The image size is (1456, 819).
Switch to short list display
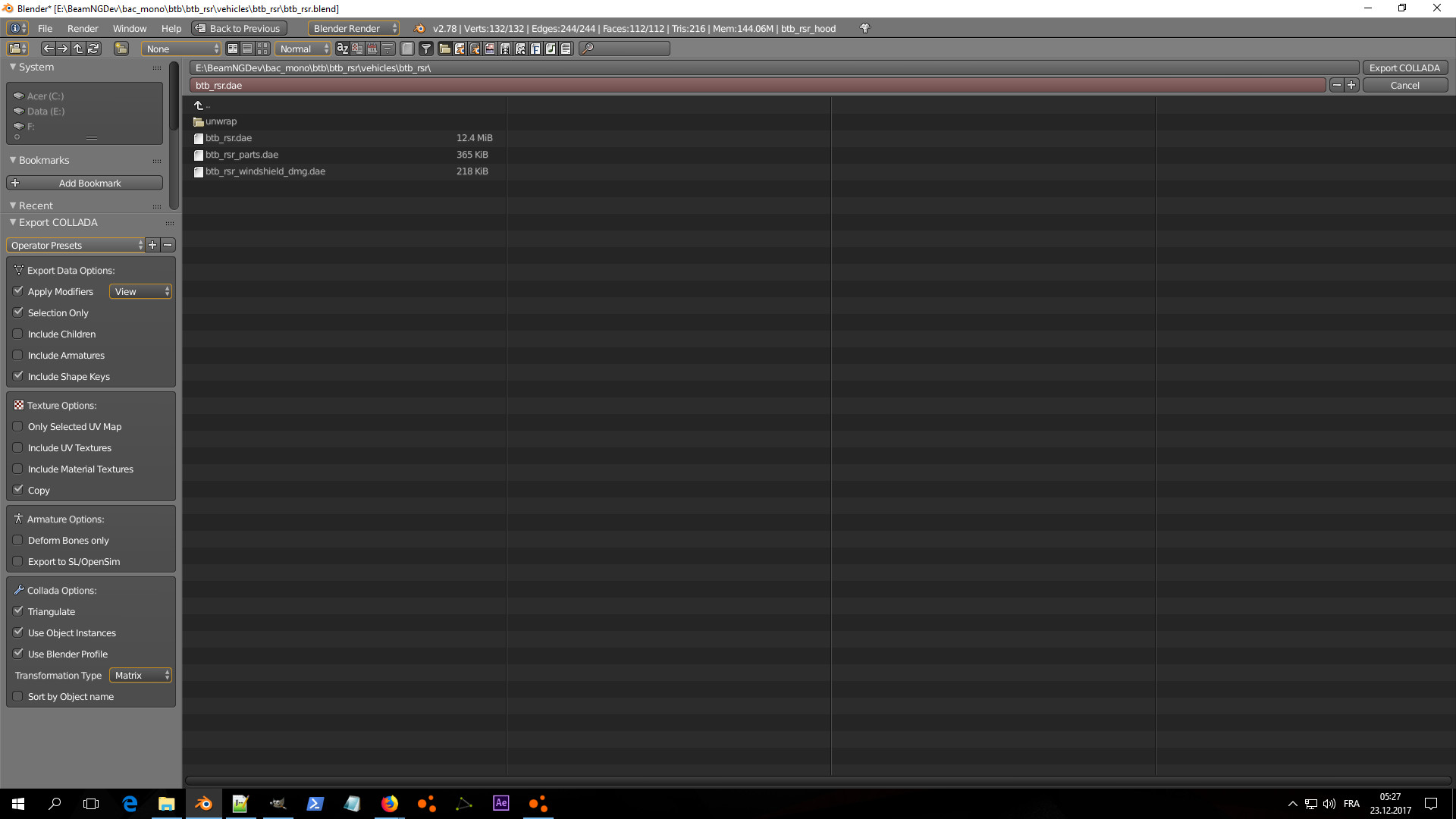tap(233, 49)
